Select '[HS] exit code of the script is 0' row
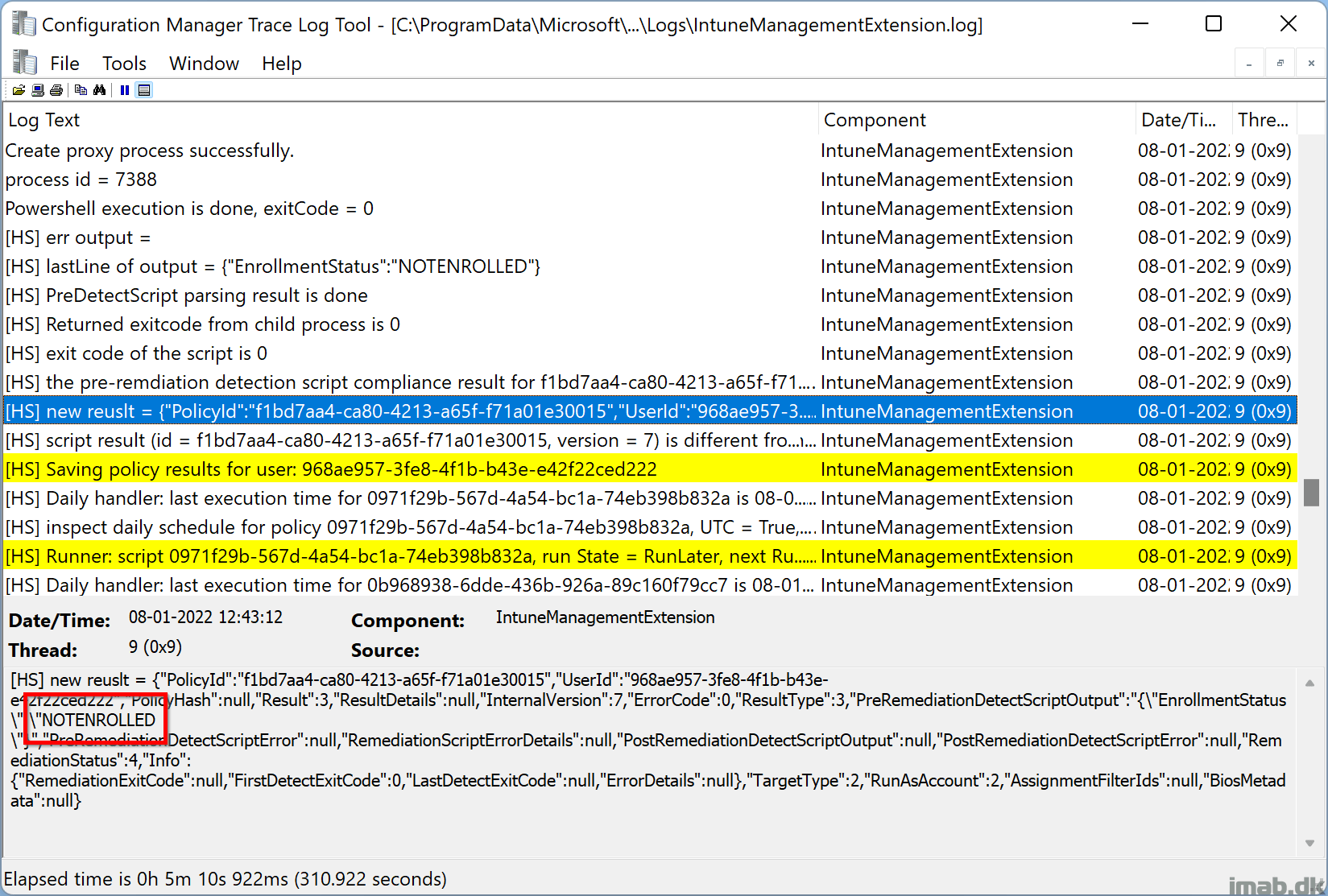Screen dimensions: 1328x896 coord(651,353)
